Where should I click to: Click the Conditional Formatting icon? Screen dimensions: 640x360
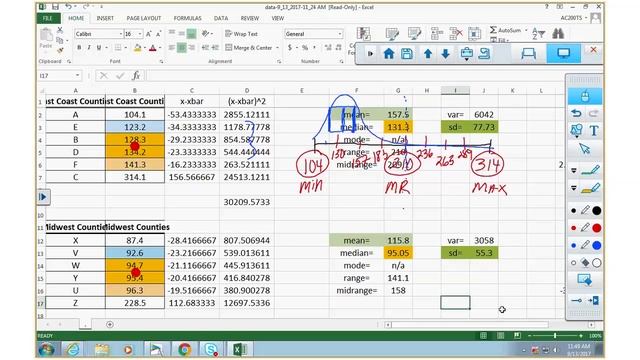pyautogui.click(x=363, y=34)
